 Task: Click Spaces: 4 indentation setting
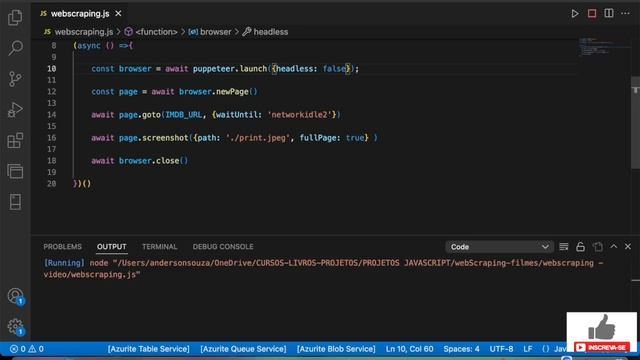coord(461,349)
